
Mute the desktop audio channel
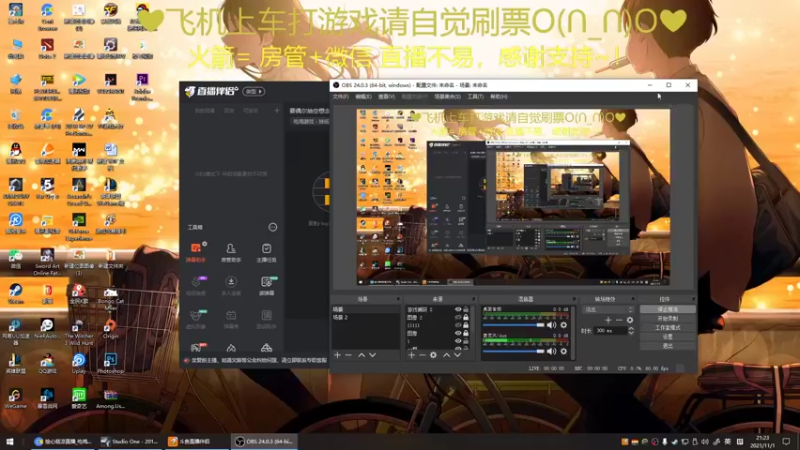[x=552, y=325]
